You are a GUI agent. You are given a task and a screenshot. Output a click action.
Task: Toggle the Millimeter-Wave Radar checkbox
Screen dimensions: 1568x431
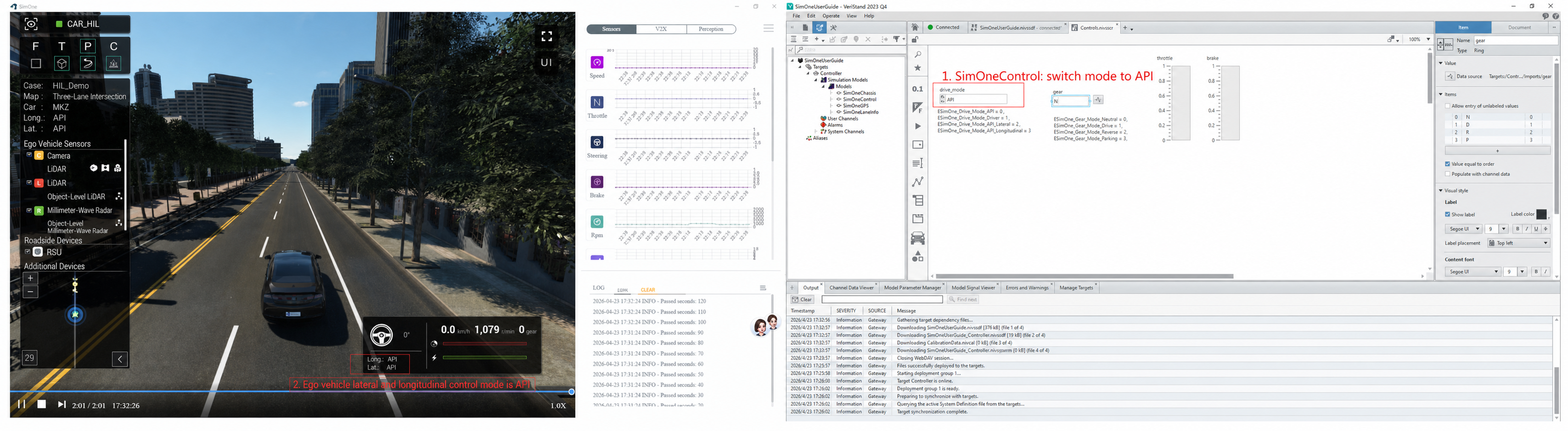pos(28,210)
